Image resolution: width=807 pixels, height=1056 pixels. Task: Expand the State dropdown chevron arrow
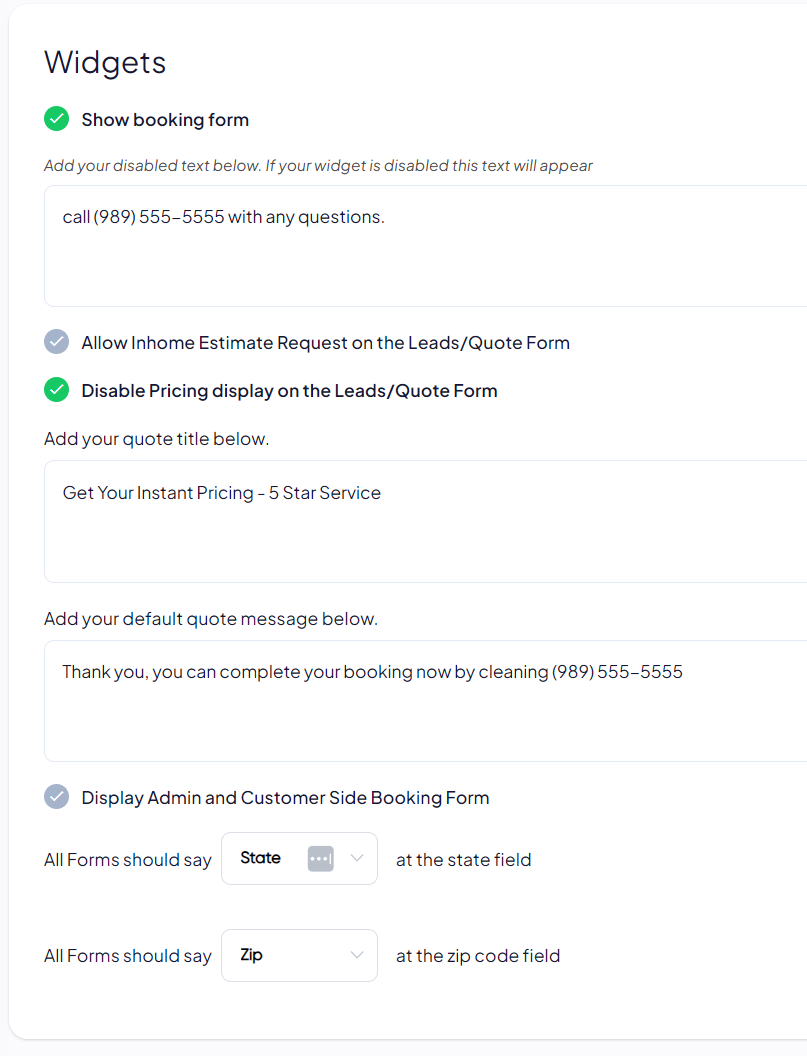pyautogui.click(x=357, y=858)
